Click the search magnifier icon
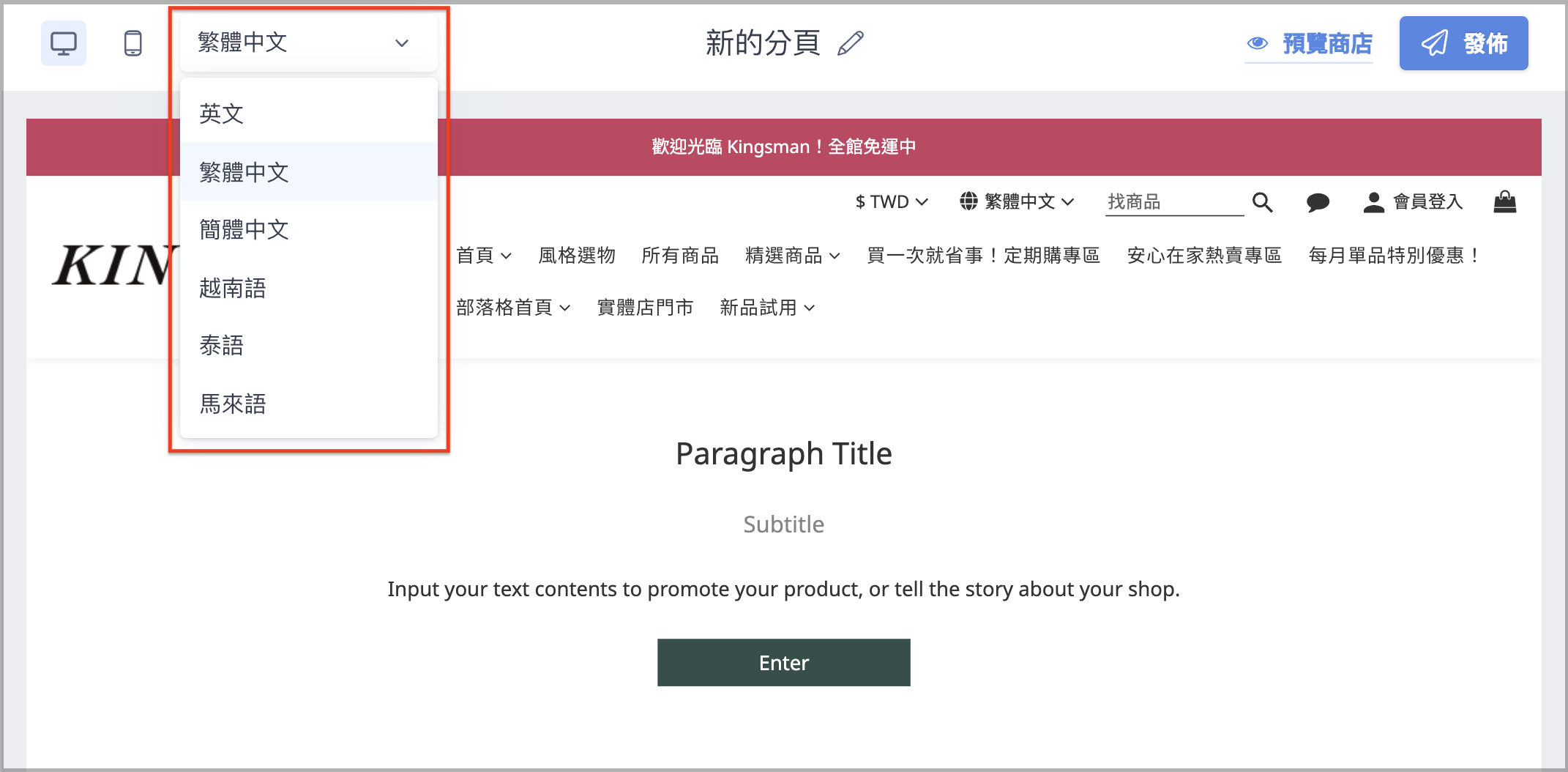This screenshot has width=1568, height=772. coord(1263,202)
